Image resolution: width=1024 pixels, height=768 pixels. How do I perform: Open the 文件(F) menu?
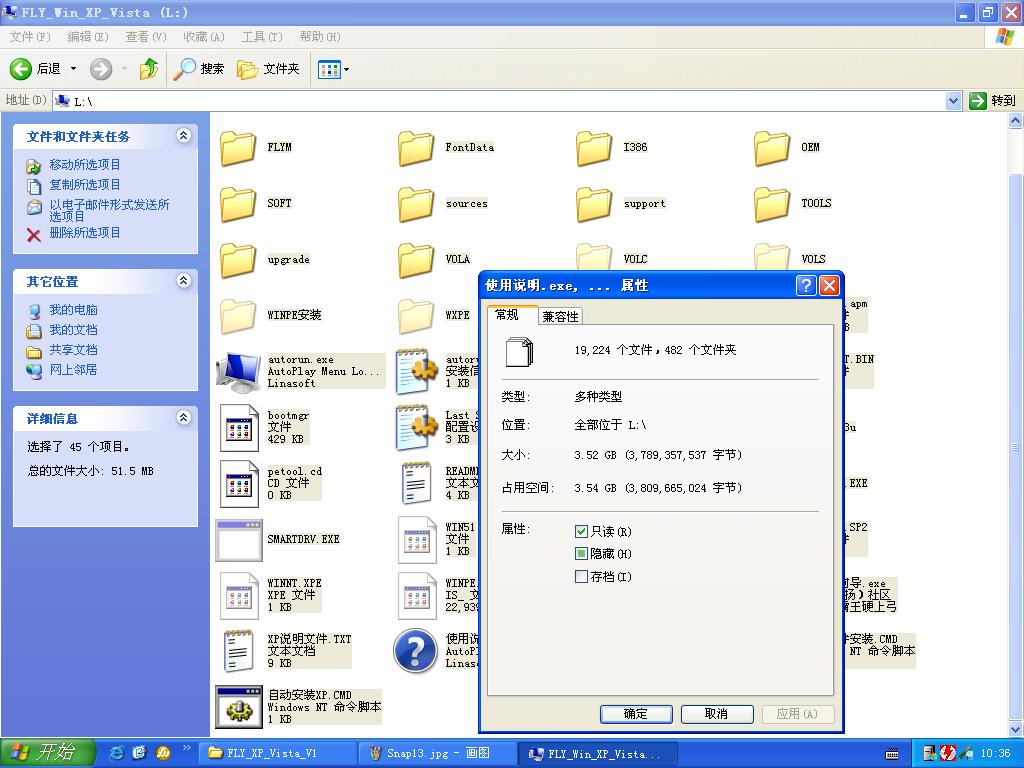(x=30, y=37)
